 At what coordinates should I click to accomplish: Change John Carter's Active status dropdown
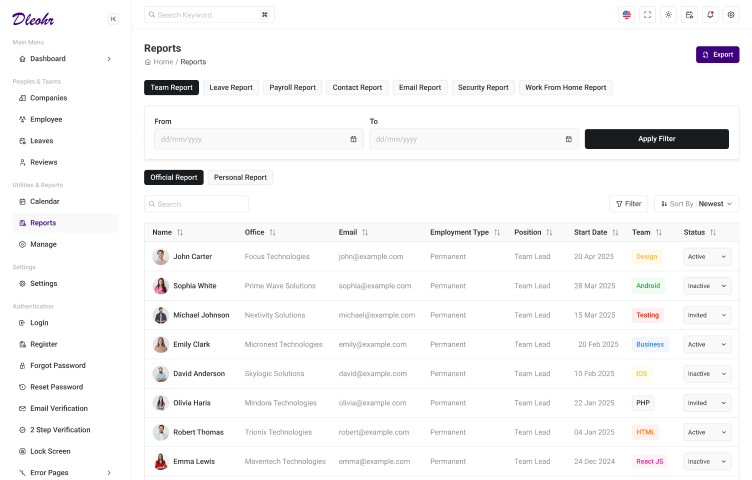pyautogui.click(x=707, y=257)
